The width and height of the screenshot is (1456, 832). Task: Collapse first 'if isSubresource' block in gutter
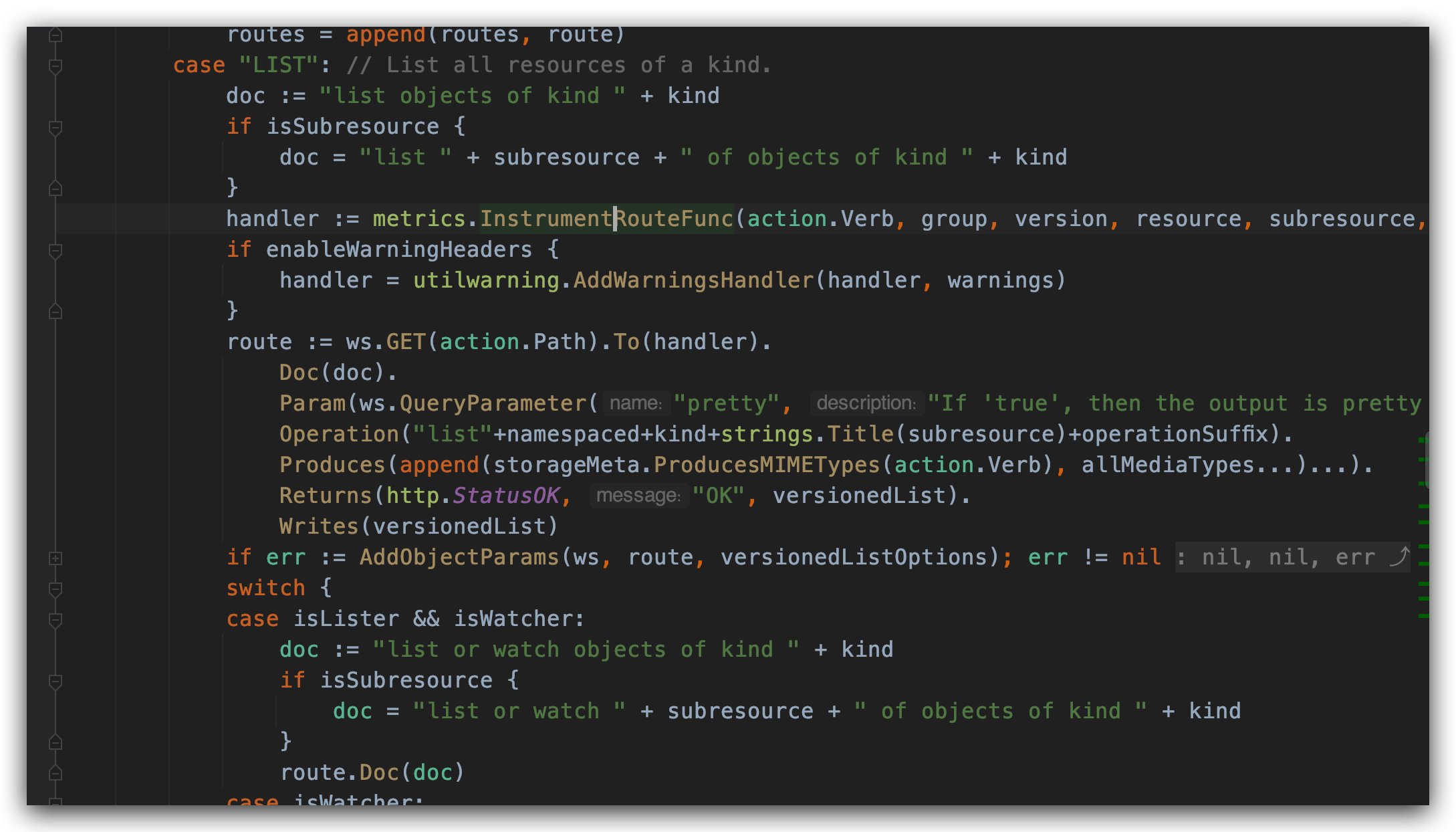tap(55, 127)
